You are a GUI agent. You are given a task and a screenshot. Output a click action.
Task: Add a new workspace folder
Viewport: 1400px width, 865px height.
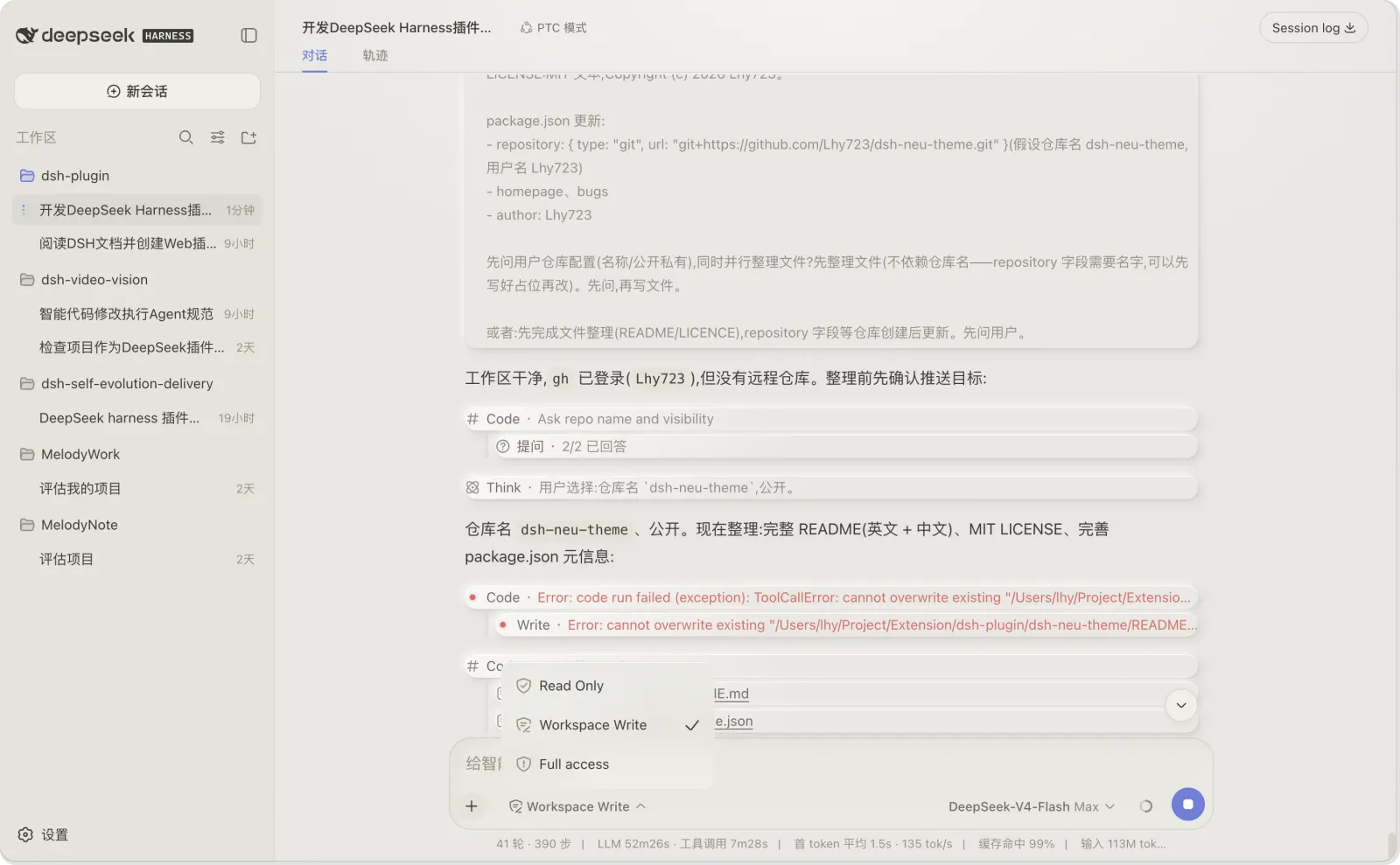pyautogui.click(x=248, y=137)
